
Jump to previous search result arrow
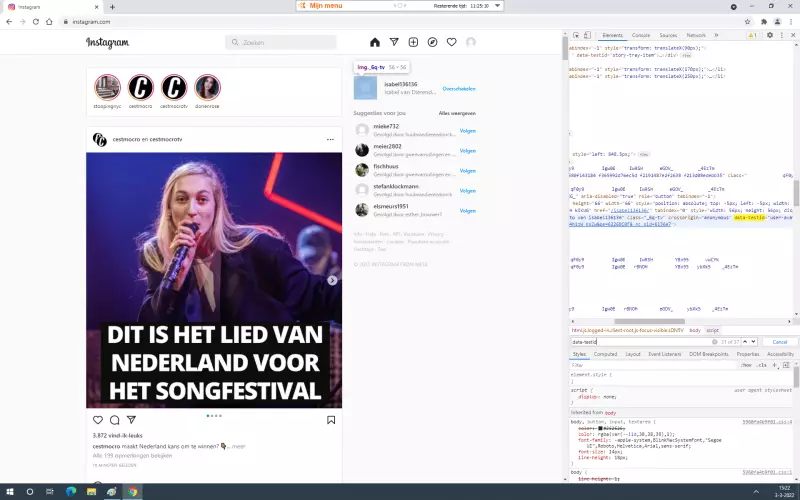(745, 342)
